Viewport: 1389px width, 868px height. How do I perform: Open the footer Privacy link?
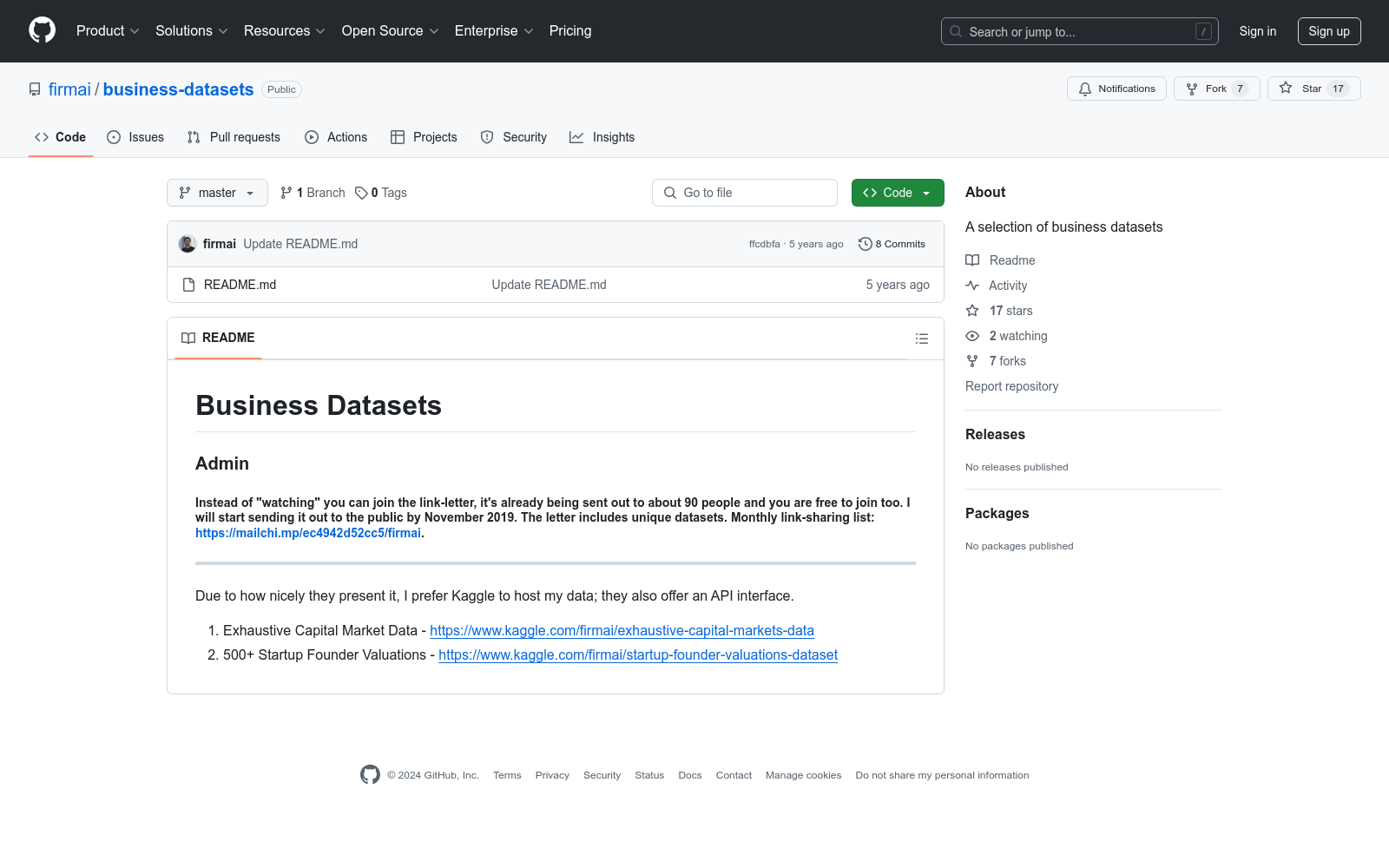(x=552, y=775)
